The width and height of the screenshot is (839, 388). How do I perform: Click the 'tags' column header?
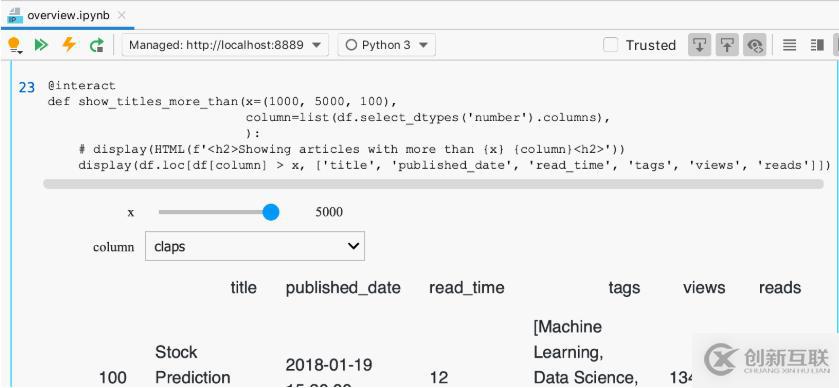(x=624, y=288)
